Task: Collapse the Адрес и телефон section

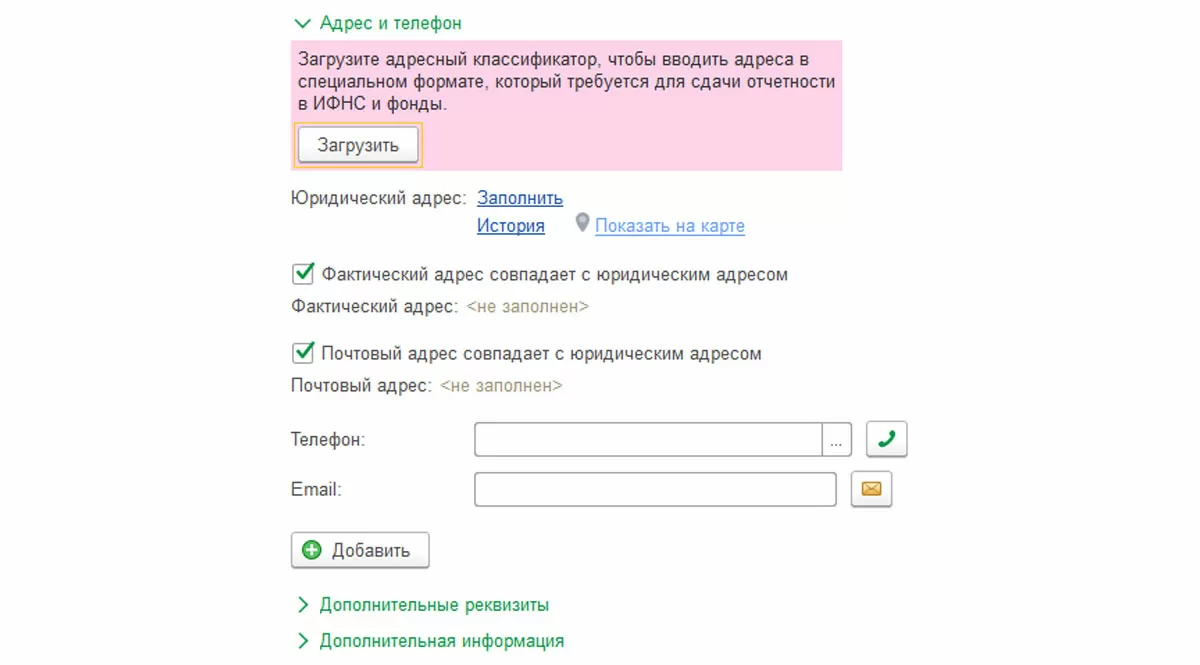Action: [x=303, y=23]
